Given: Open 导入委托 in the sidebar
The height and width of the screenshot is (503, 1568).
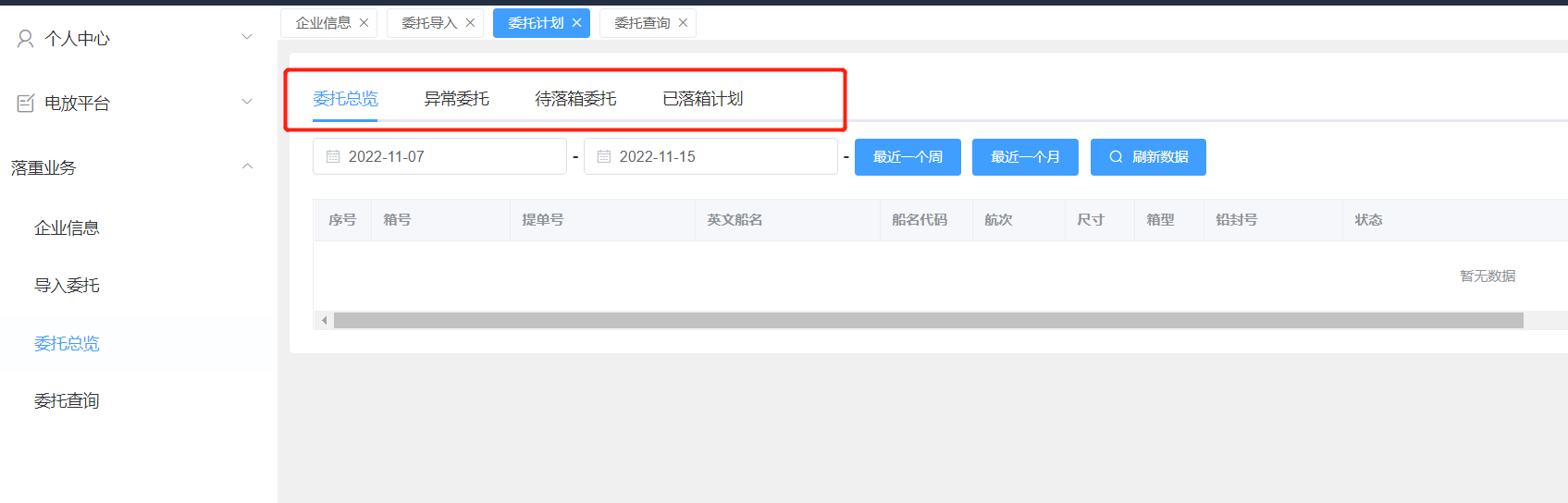Looking at the screenshot, I should point(67,286).
